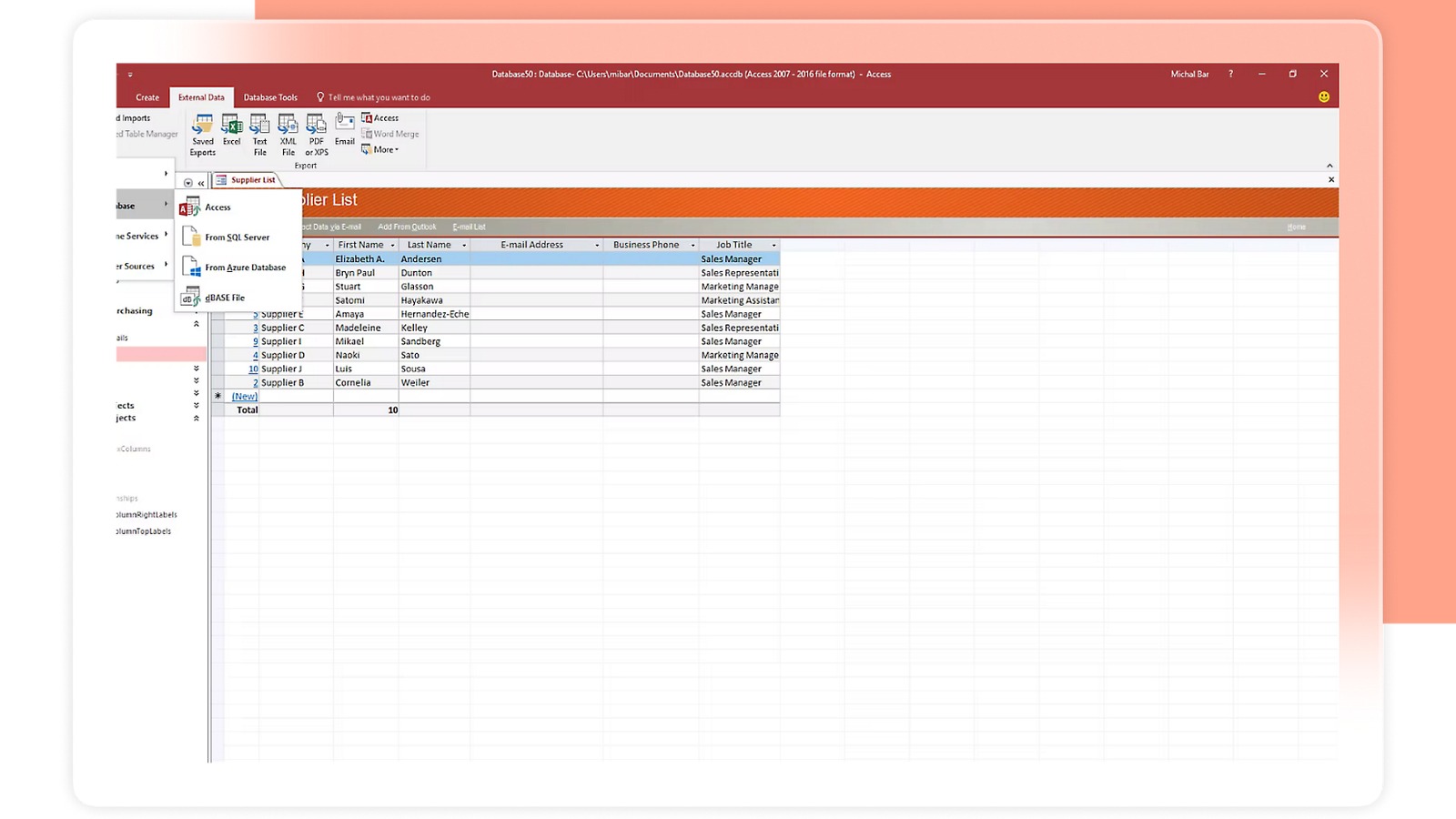Open the Database Tools tab
1456x819 pixels.
(270, 97)
